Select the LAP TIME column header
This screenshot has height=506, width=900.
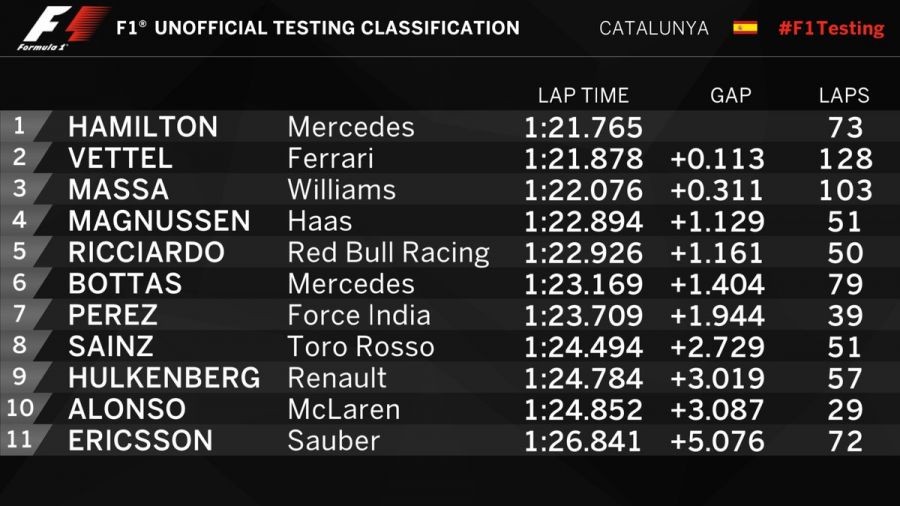(x=583, y=96)
